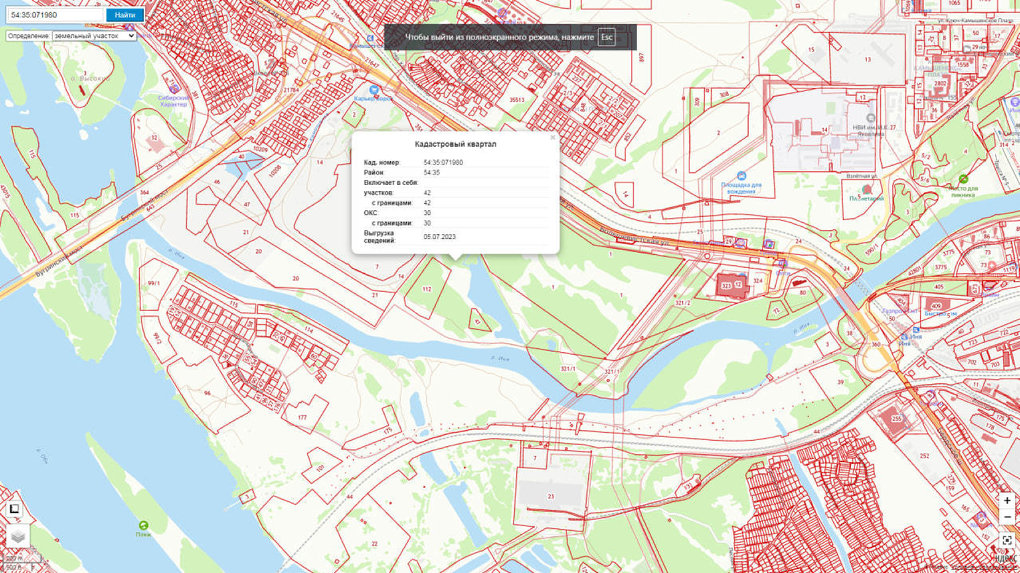Click the Планетарий map marker
This screenshot has height=573, width=1020.
(x=864, y=187)
